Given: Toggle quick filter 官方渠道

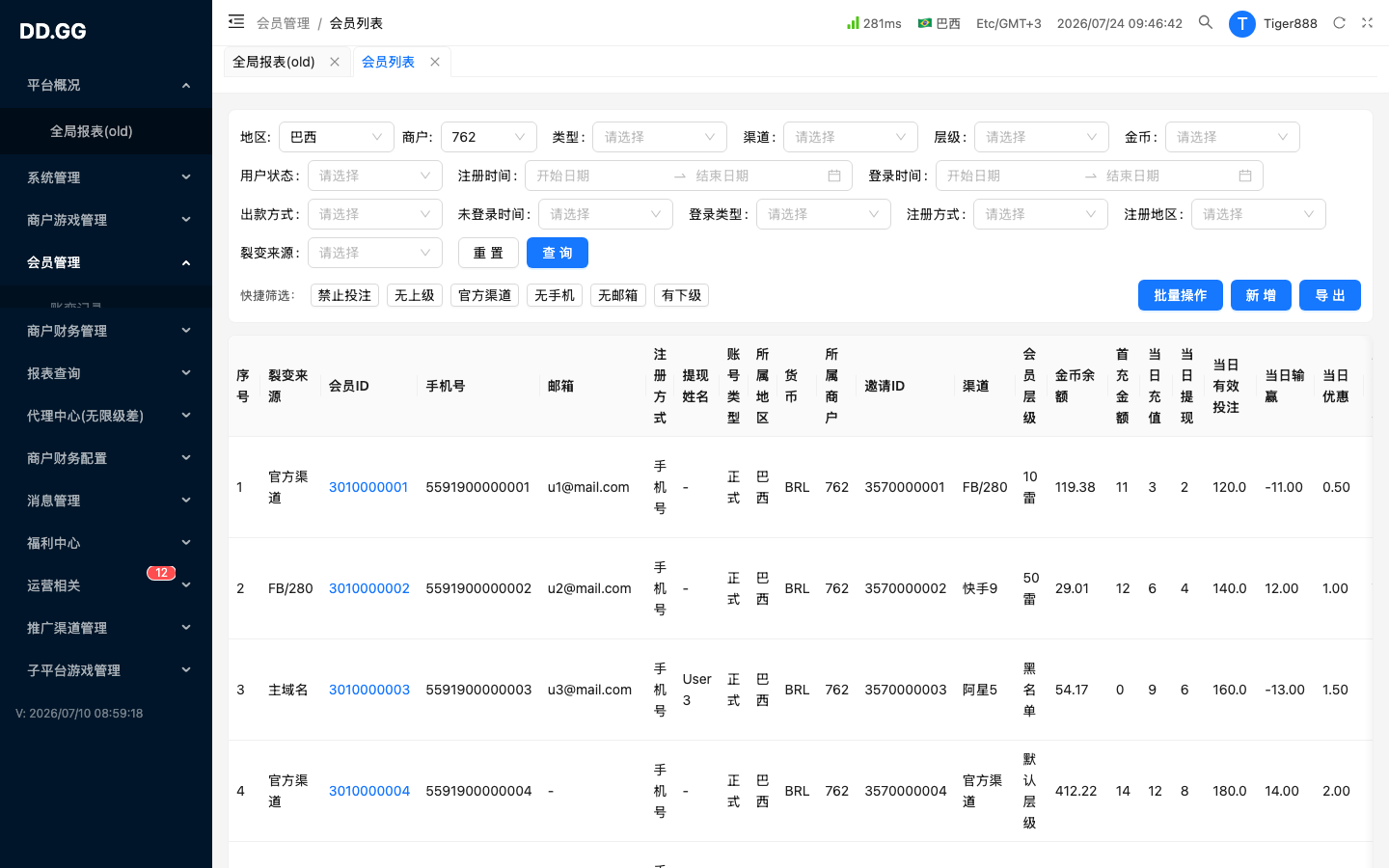Looking at the screenshot, I should (x=485, y=295).
